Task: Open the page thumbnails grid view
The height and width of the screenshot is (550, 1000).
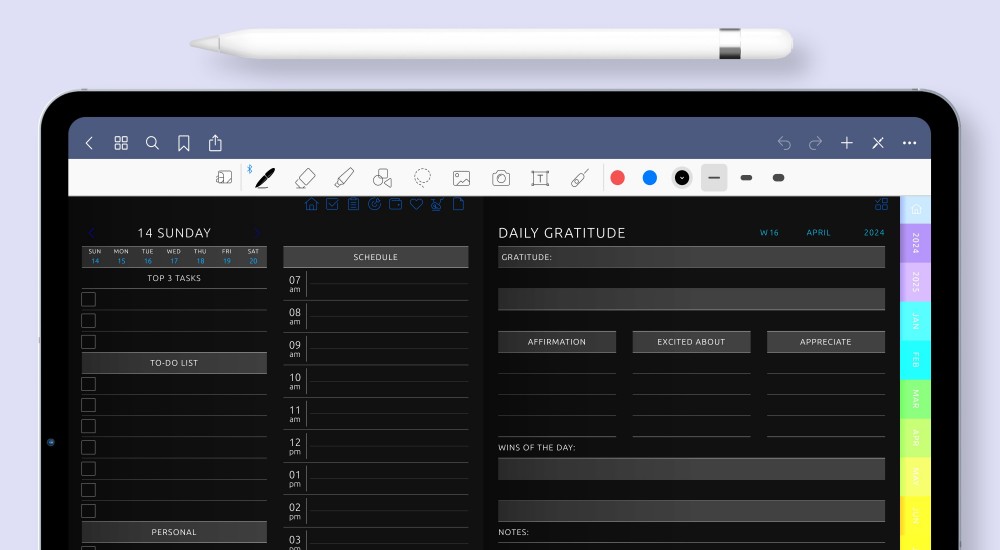Action: [x=121, y=143]
